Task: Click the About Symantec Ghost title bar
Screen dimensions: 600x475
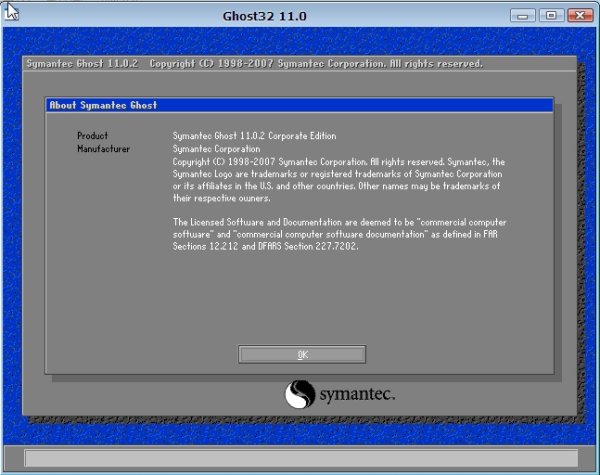Action: 300,105
